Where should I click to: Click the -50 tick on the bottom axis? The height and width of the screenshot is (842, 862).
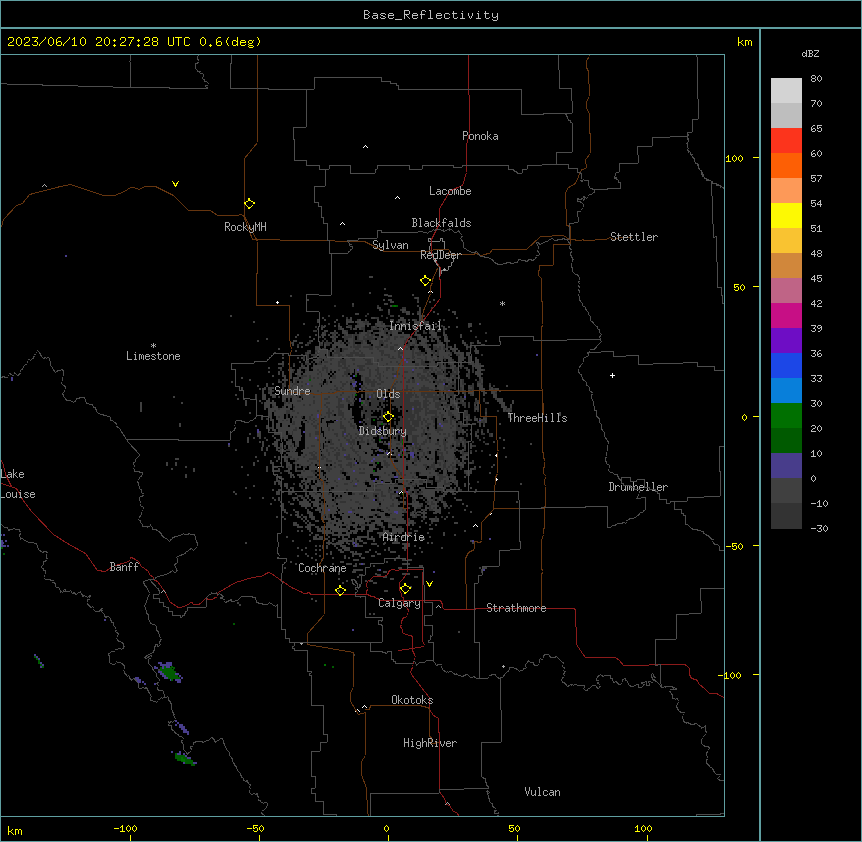click(x=255, y=828)
